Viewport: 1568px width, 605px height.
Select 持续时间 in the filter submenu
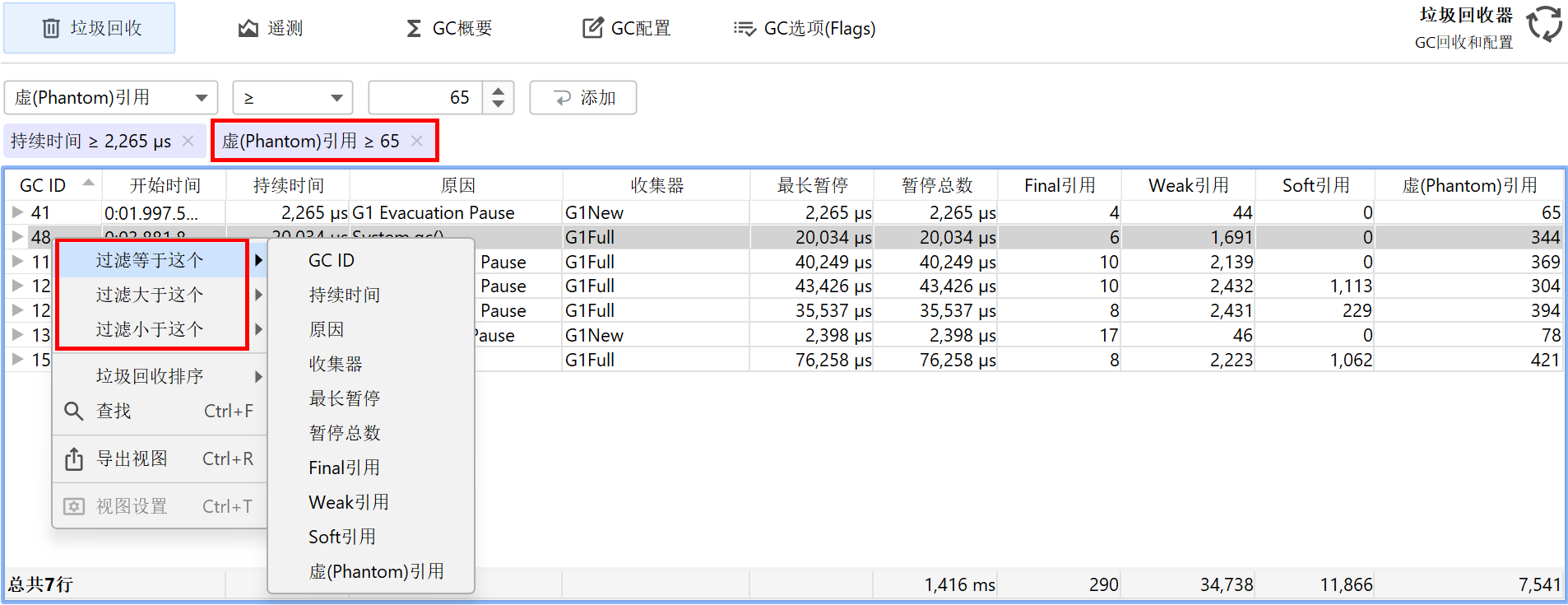tap(371, 295)
